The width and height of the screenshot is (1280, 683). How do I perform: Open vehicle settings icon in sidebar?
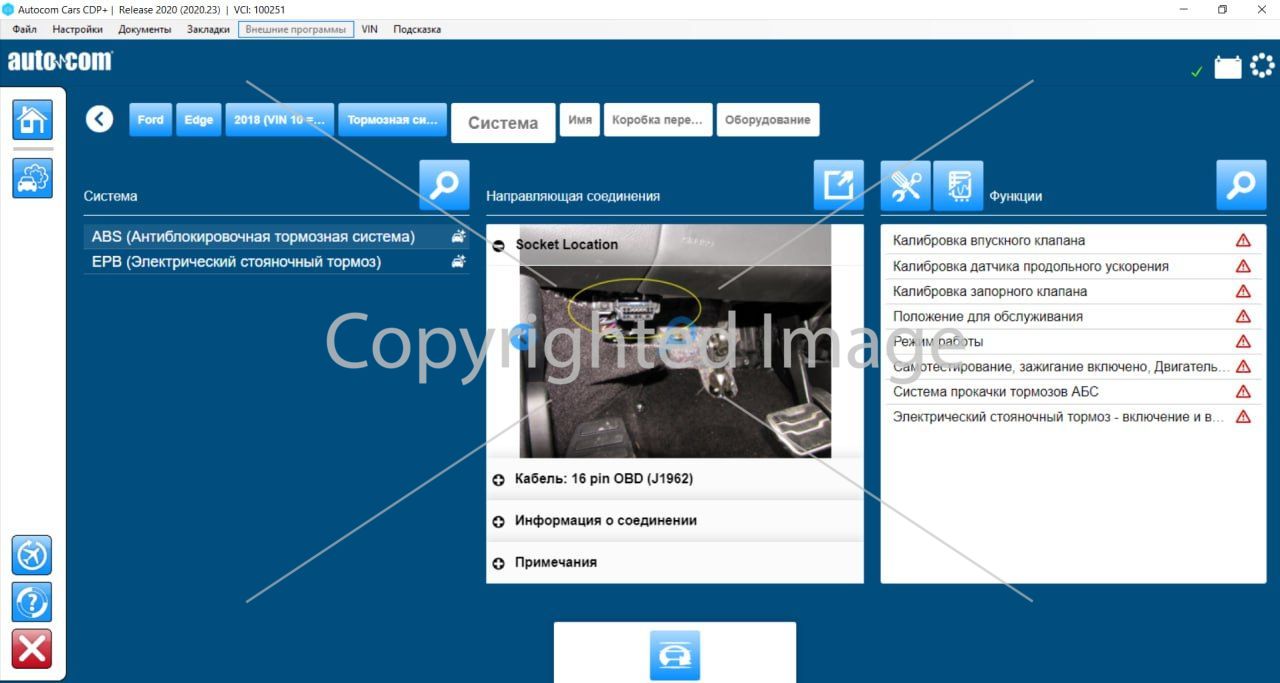click(32, 178)
